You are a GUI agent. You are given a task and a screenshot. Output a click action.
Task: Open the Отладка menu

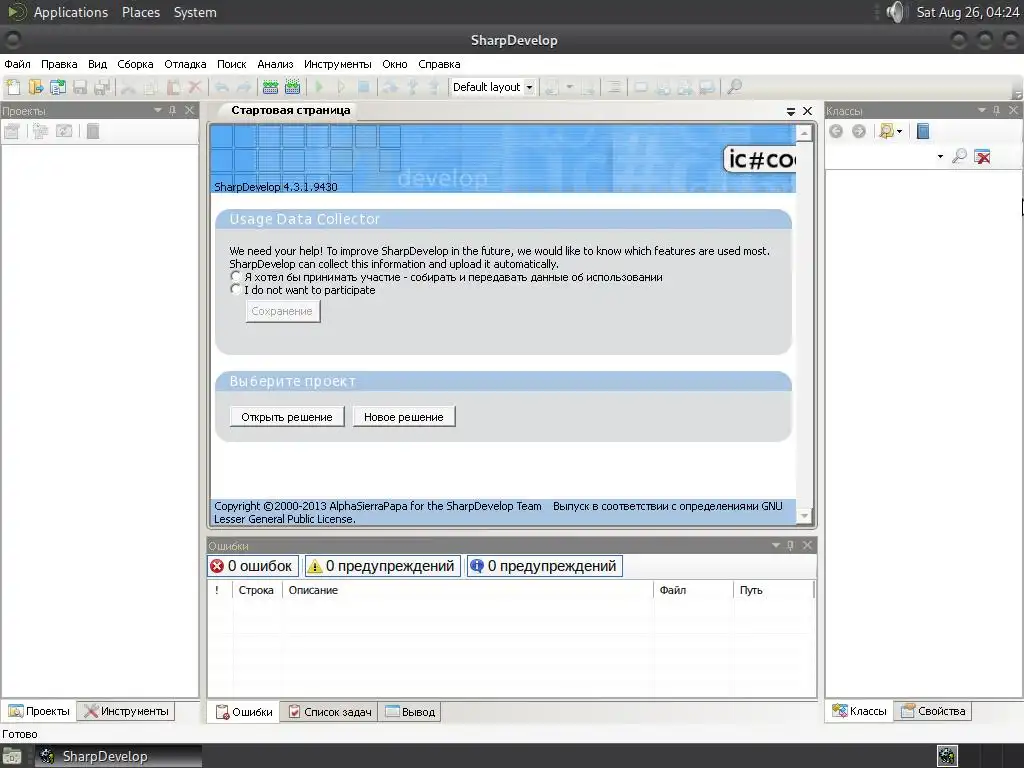pos(185,64)
